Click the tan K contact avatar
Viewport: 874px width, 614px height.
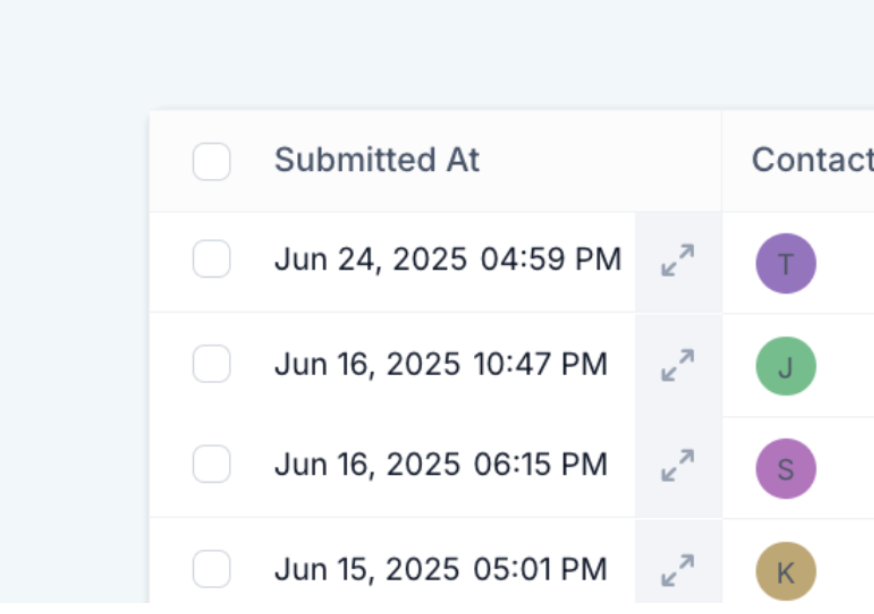coord(786,571)
